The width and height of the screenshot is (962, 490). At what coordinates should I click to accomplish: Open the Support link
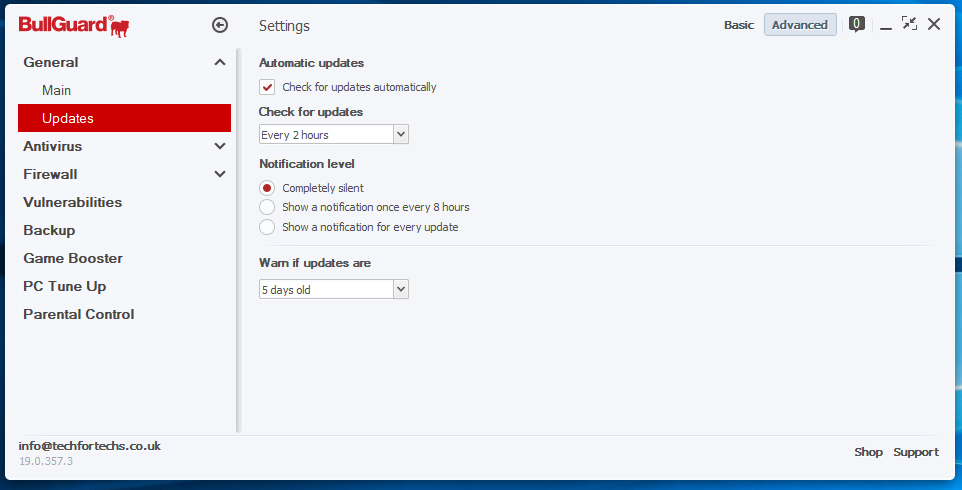(x=916, y=452)
